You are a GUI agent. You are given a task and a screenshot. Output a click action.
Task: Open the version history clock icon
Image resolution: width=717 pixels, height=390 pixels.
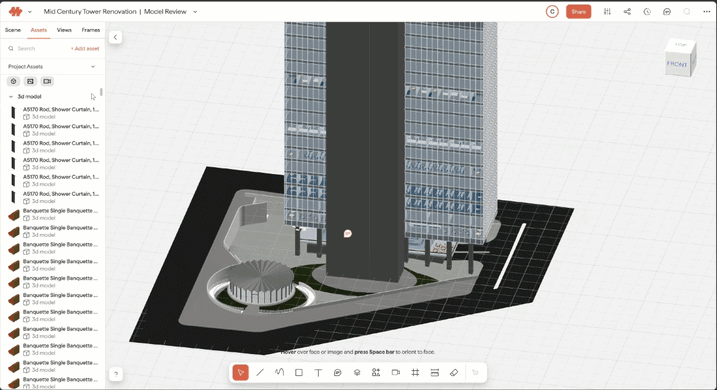(647, 12)
